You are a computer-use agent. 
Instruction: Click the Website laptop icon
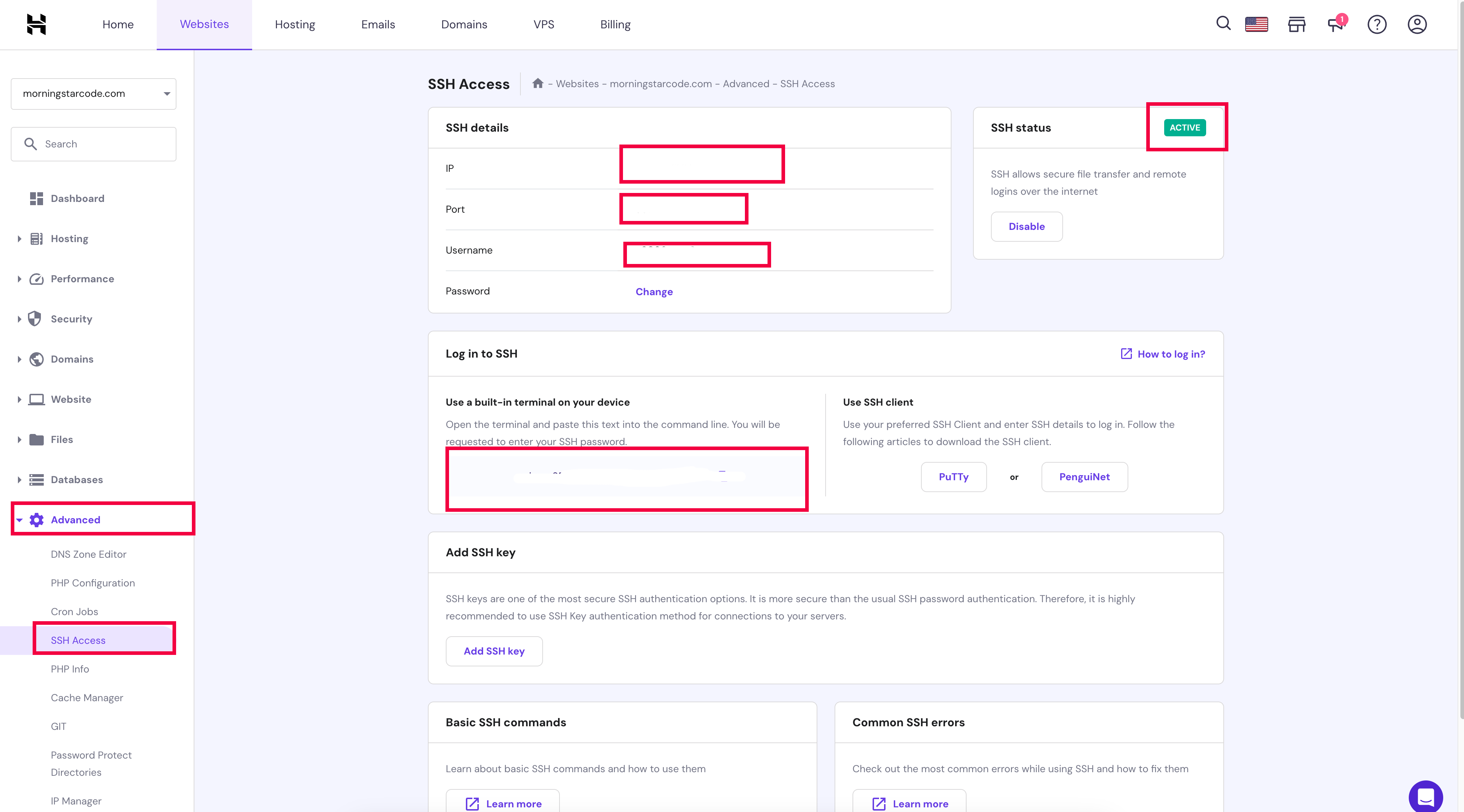pyautogui.click(x=36, y=400)
